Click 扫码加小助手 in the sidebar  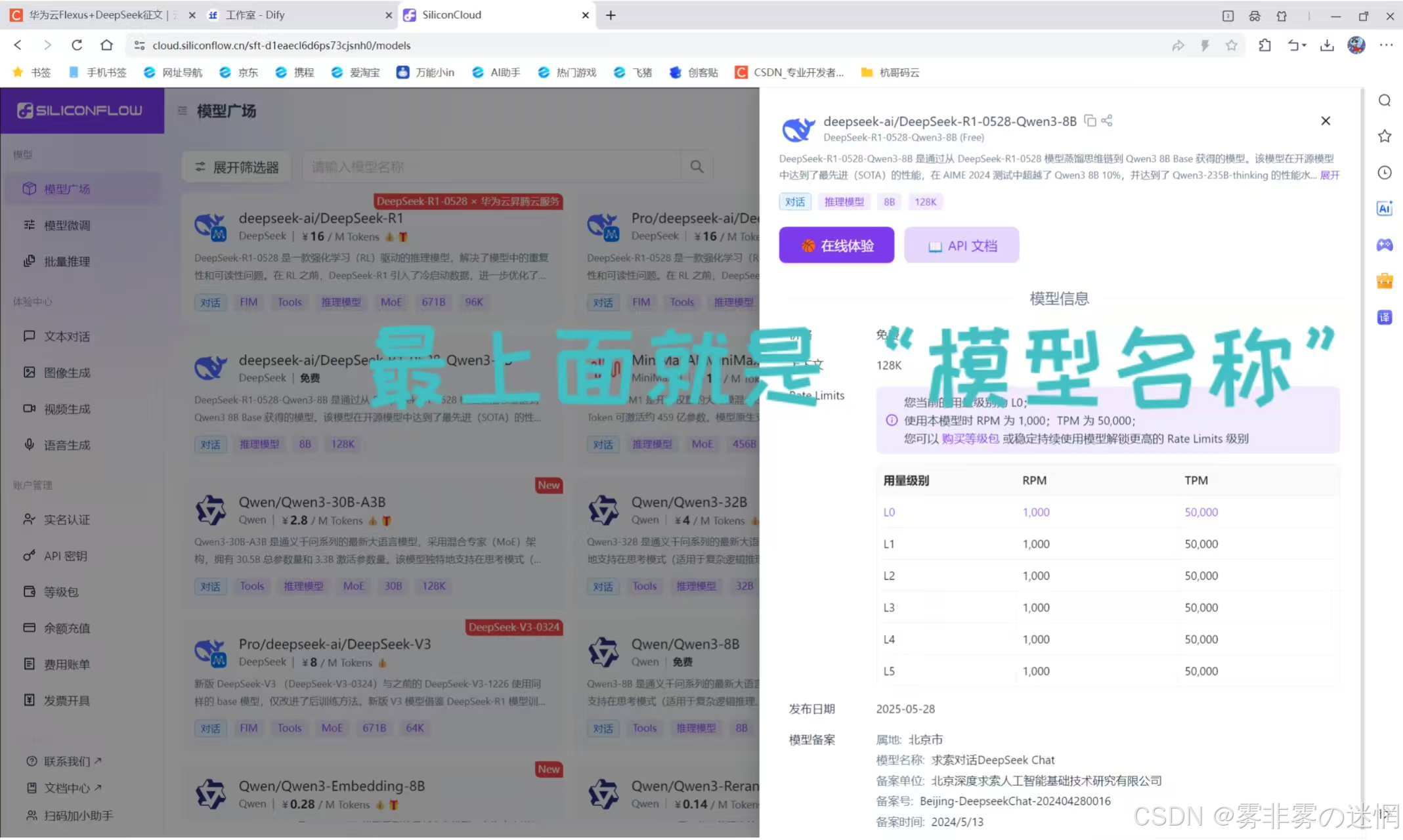(x=70, y=815)
